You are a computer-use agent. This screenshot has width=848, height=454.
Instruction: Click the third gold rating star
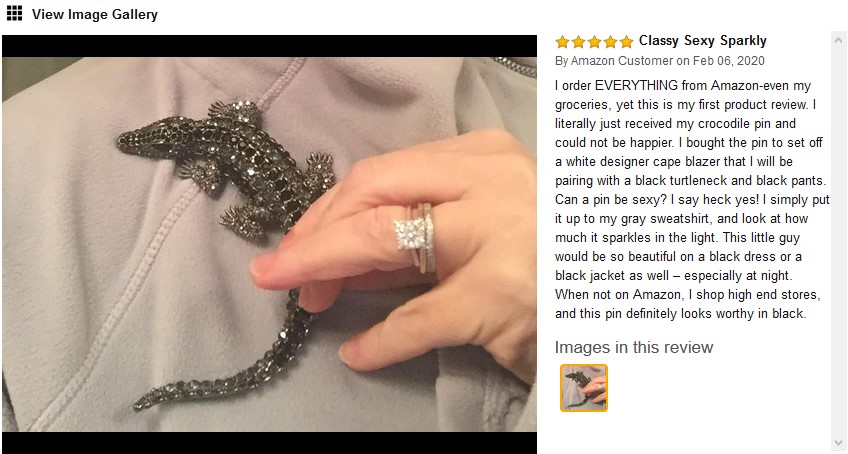tap(594, 42)
